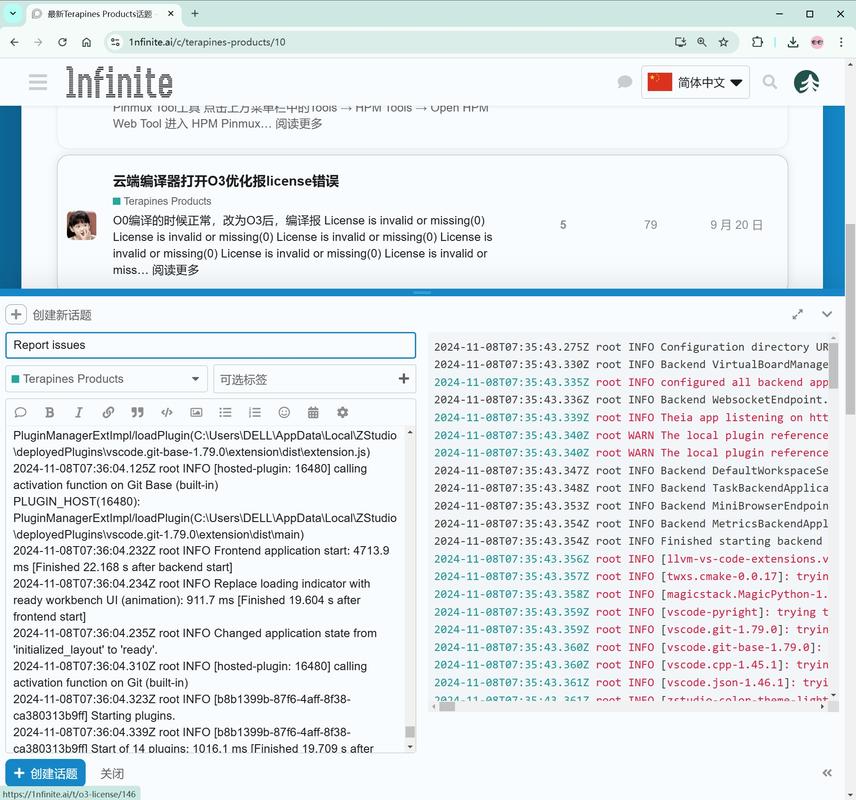Click 阅读更多 in the HPM Pinmux excerpt
This screenshot has height=800, width=856.
tap(299, 124)
